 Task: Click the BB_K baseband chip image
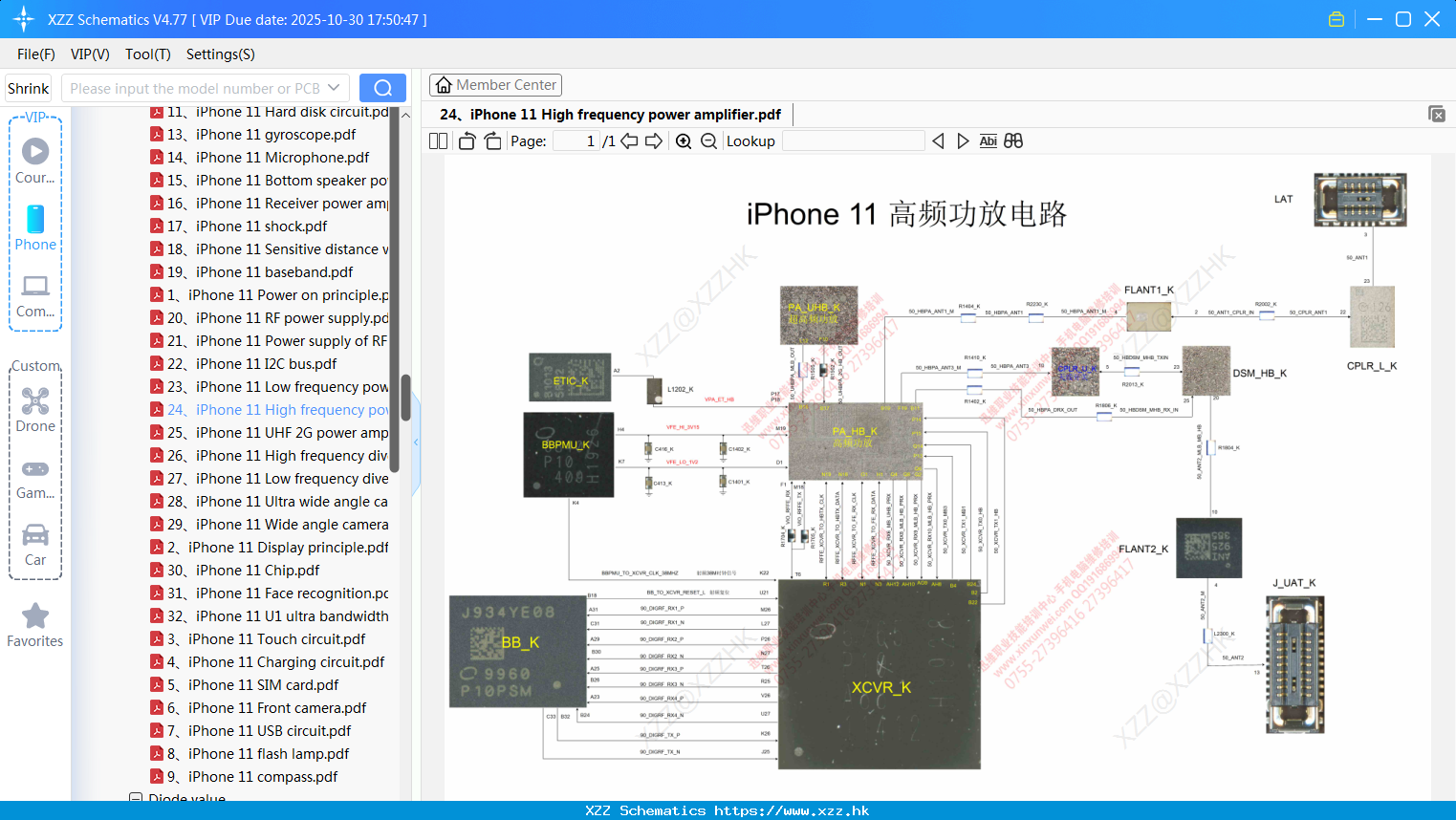(x=516, y=652)
